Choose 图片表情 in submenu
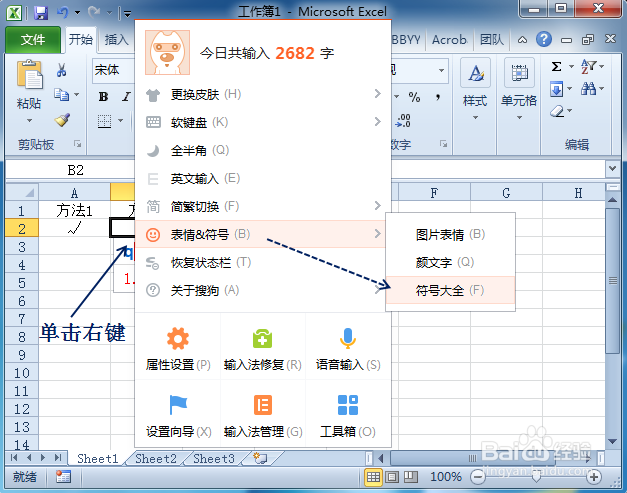Screen dimensions: 627x493 [450, 234]
